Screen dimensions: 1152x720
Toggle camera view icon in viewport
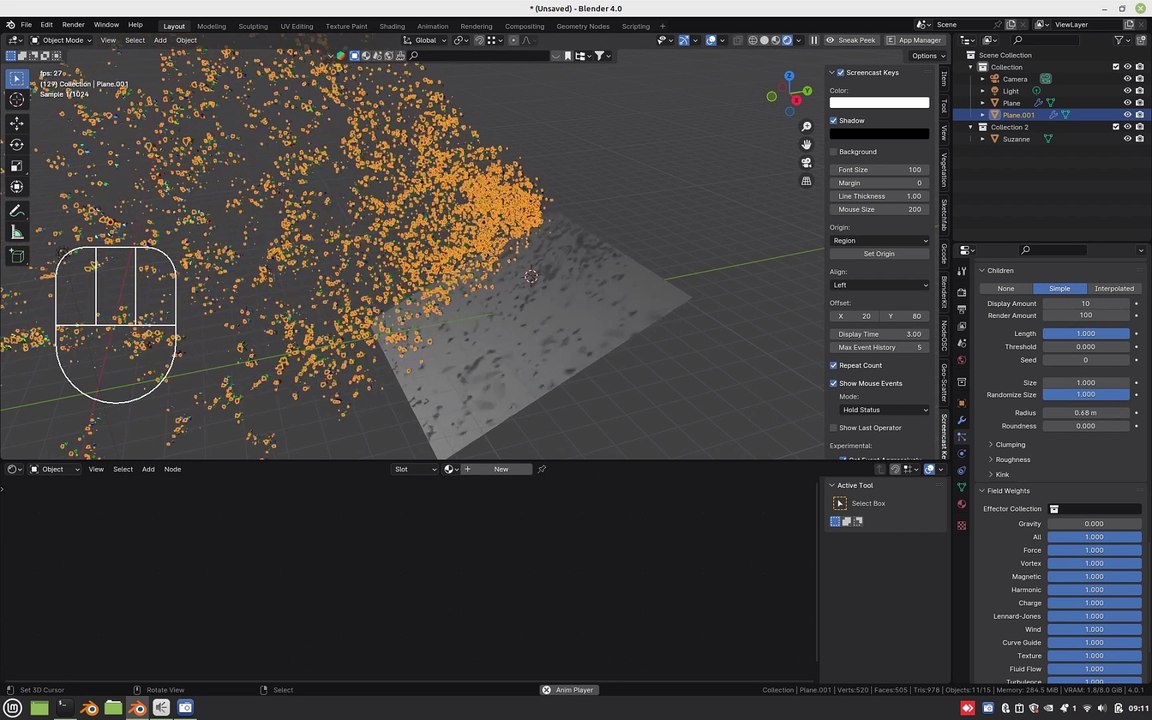(x=806, y=162)
